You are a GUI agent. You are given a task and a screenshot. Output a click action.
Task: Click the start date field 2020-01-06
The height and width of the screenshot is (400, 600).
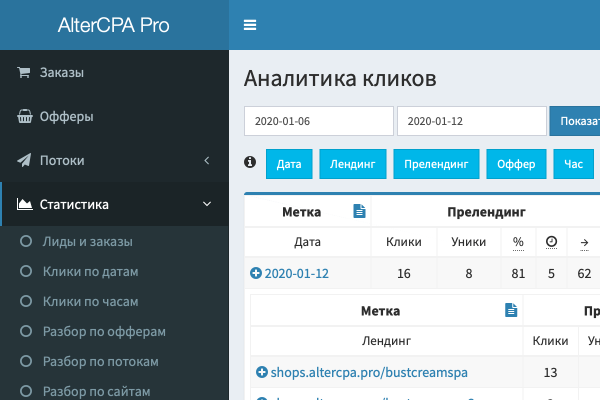(319, 121)
